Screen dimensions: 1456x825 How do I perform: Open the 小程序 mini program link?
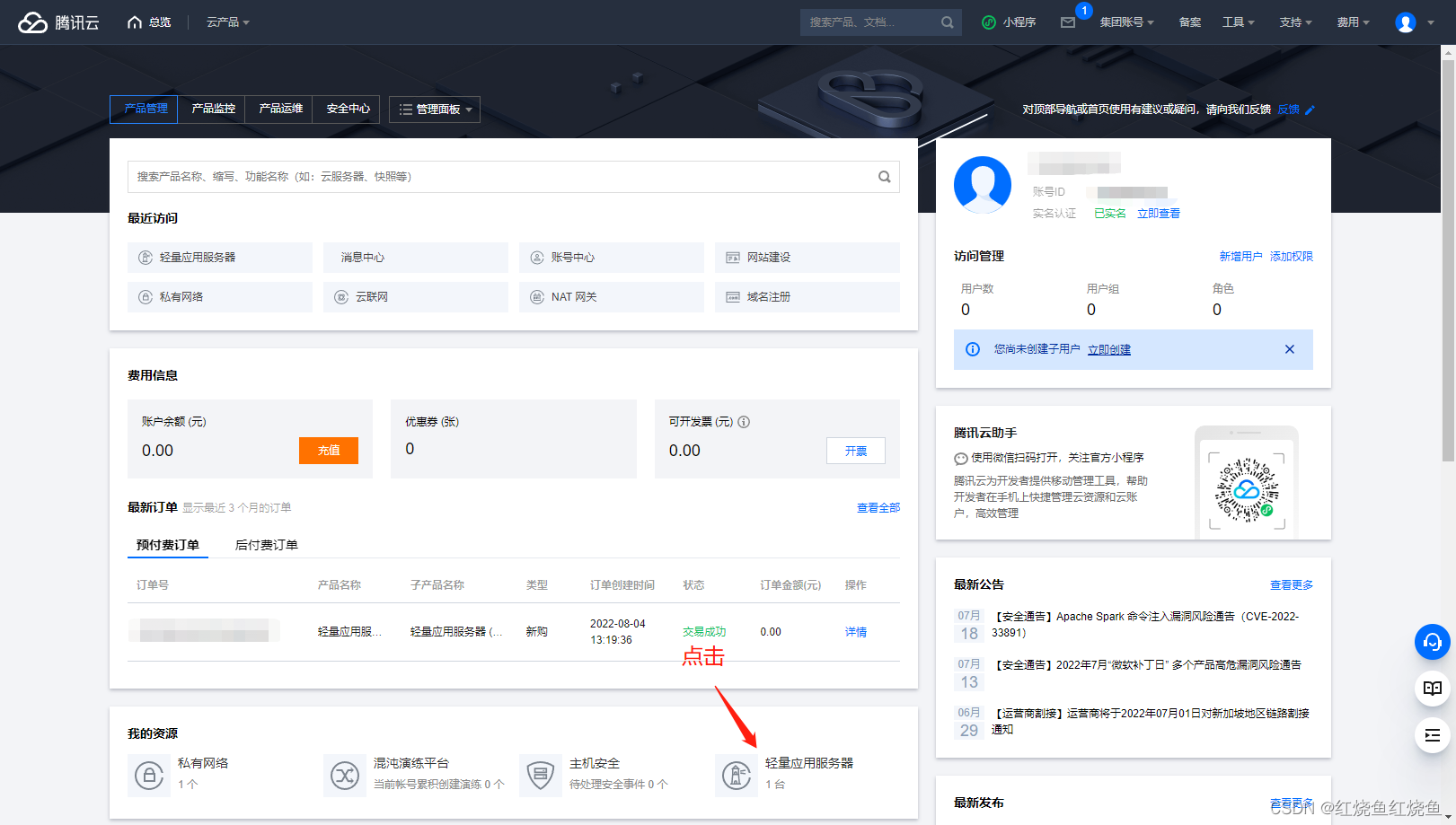click(1009, 22)
